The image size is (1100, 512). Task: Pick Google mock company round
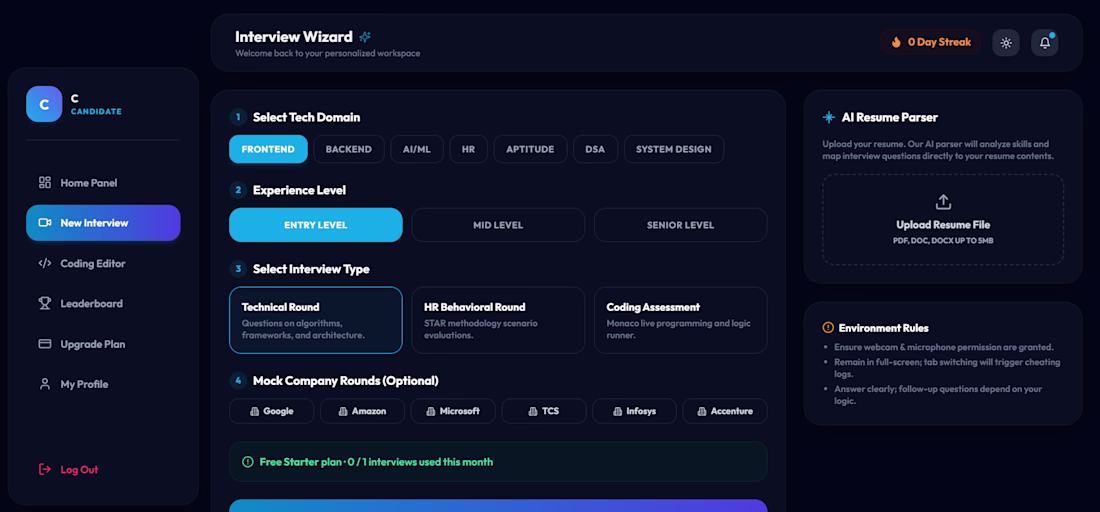[x=271, y=412]
